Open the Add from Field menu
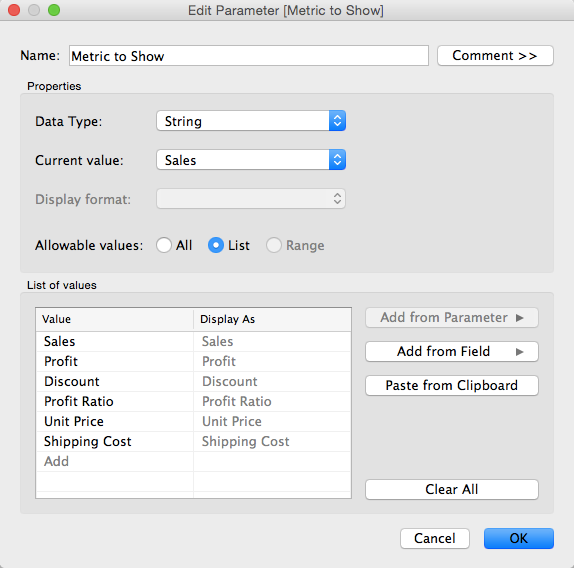 pos(452,351)
